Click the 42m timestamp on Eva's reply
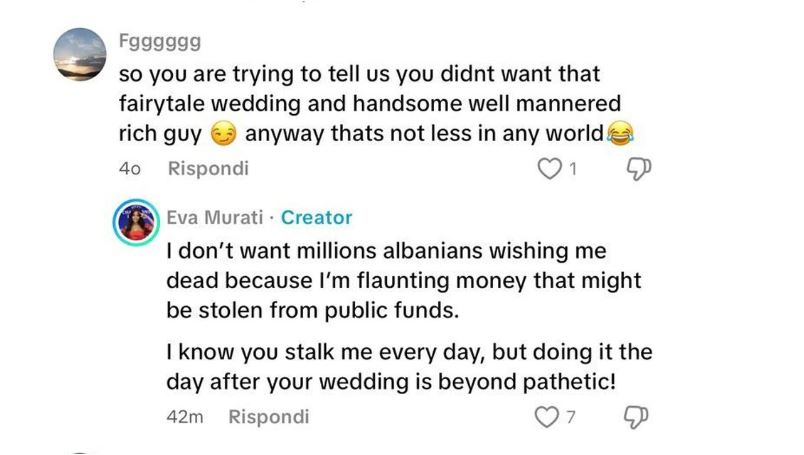Image resolution: width=804 pixels, height=455 pixels. 184,417
